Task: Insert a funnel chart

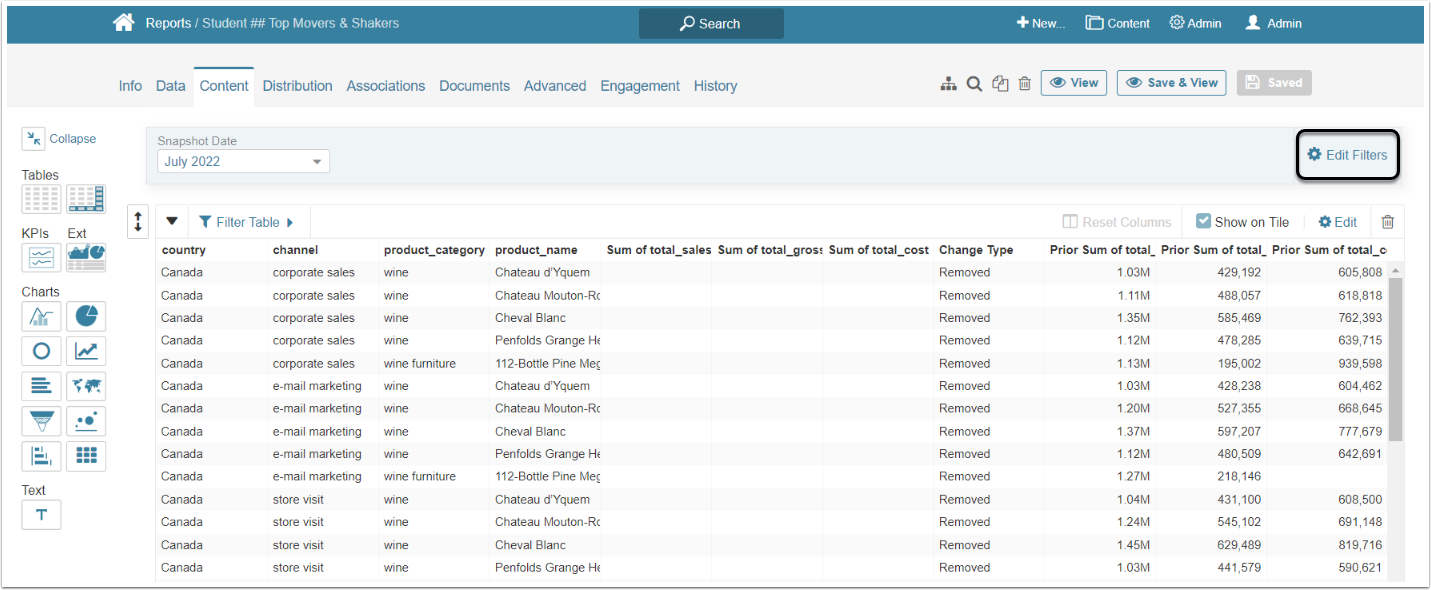Action: point(41,422)
